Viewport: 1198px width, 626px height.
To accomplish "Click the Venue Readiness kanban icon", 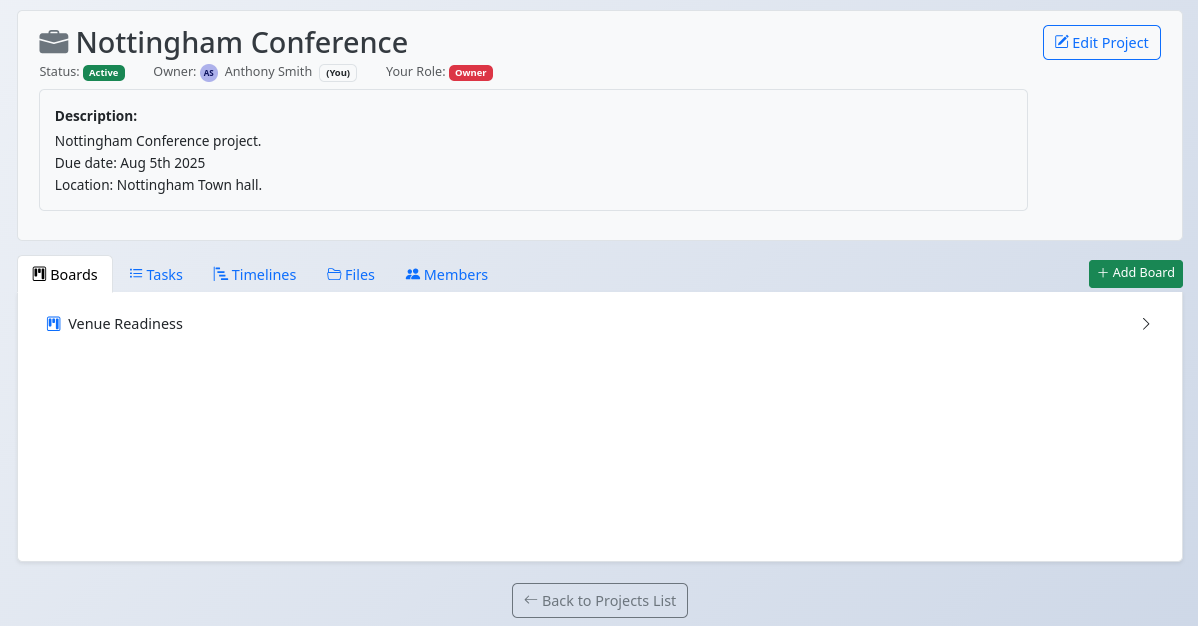I will point(53,324).
